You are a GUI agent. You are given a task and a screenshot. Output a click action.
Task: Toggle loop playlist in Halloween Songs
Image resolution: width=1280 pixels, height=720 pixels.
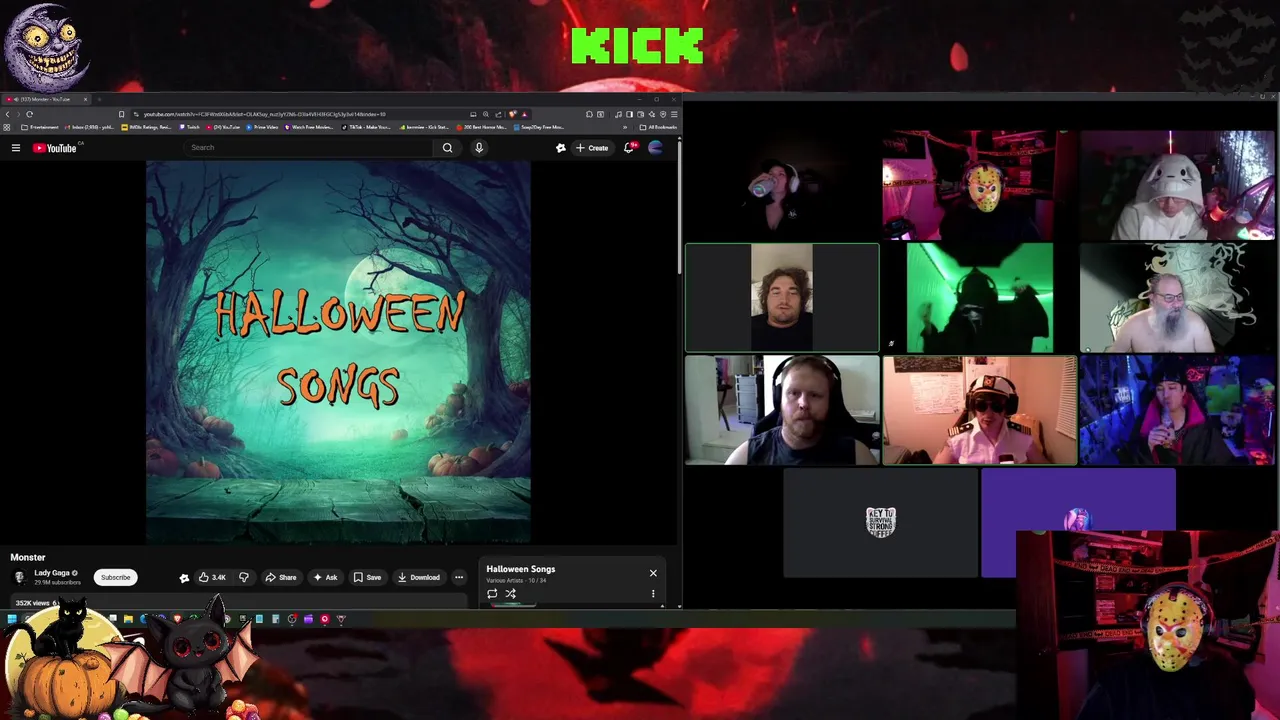pos(492,594)
